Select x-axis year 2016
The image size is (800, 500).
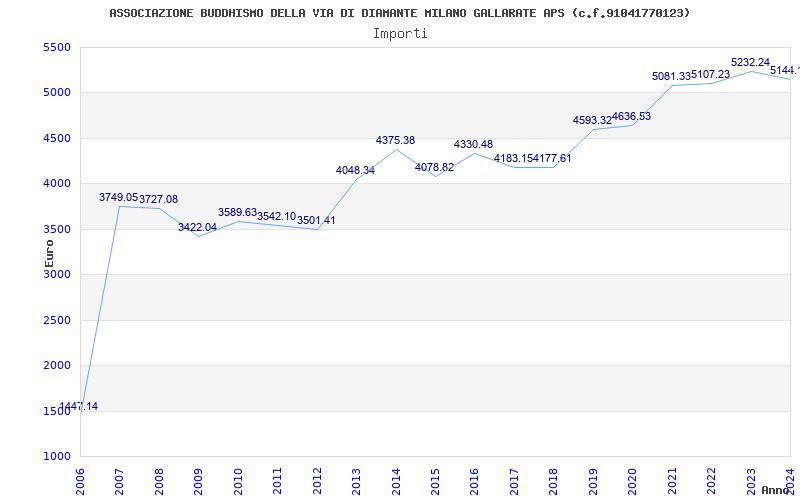(x=474, y=481)
